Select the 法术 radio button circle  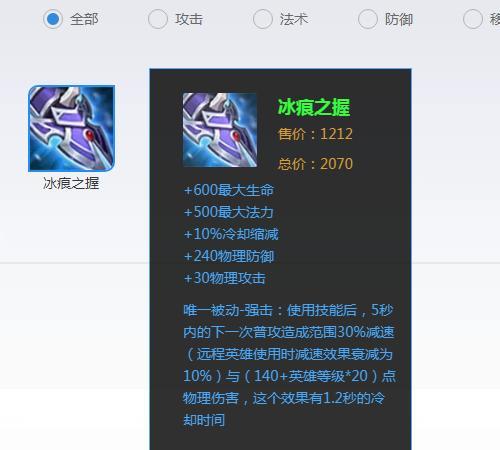[263, 19]
